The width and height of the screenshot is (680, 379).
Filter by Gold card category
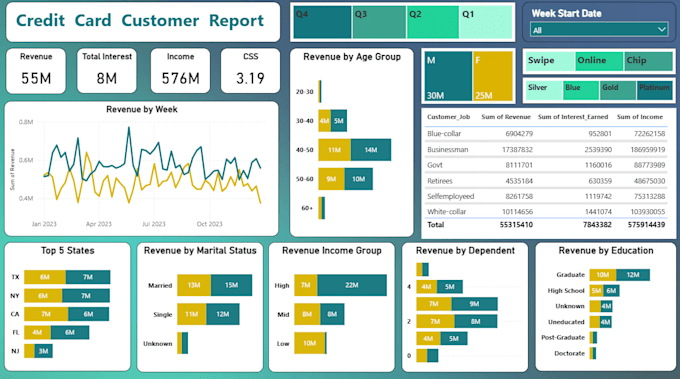tap(618, 90)
